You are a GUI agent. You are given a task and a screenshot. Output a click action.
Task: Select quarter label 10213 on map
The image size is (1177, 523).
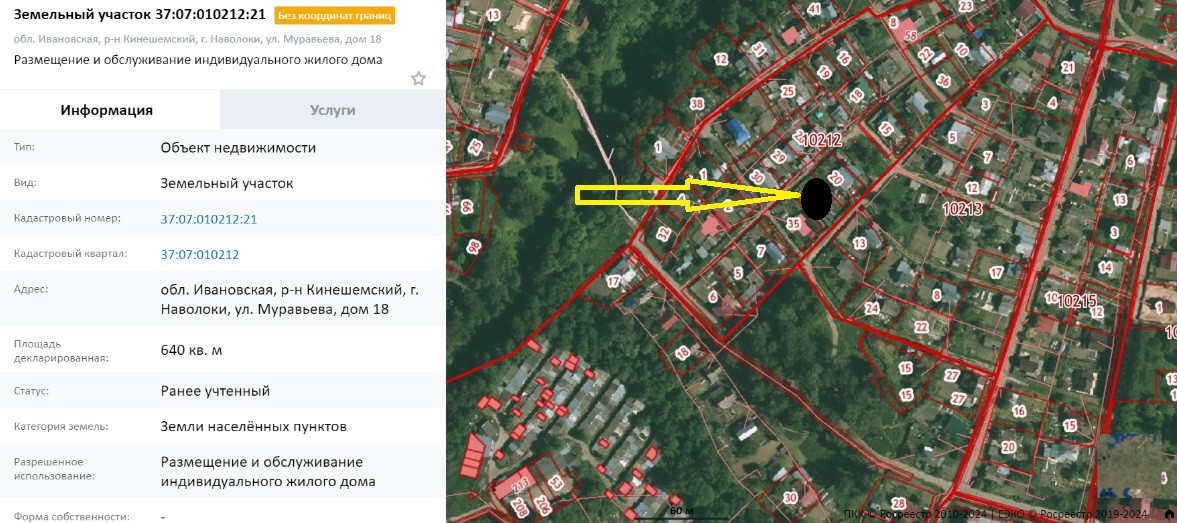coord(963,209)
